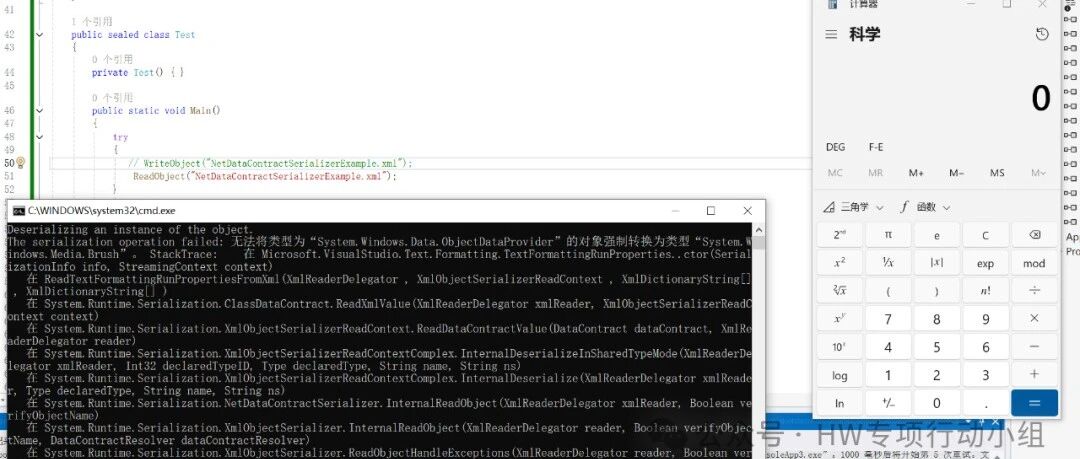Click the cmd.exe title bar icon
This screenshot has height=459, width=1080.
click(19, 210)
